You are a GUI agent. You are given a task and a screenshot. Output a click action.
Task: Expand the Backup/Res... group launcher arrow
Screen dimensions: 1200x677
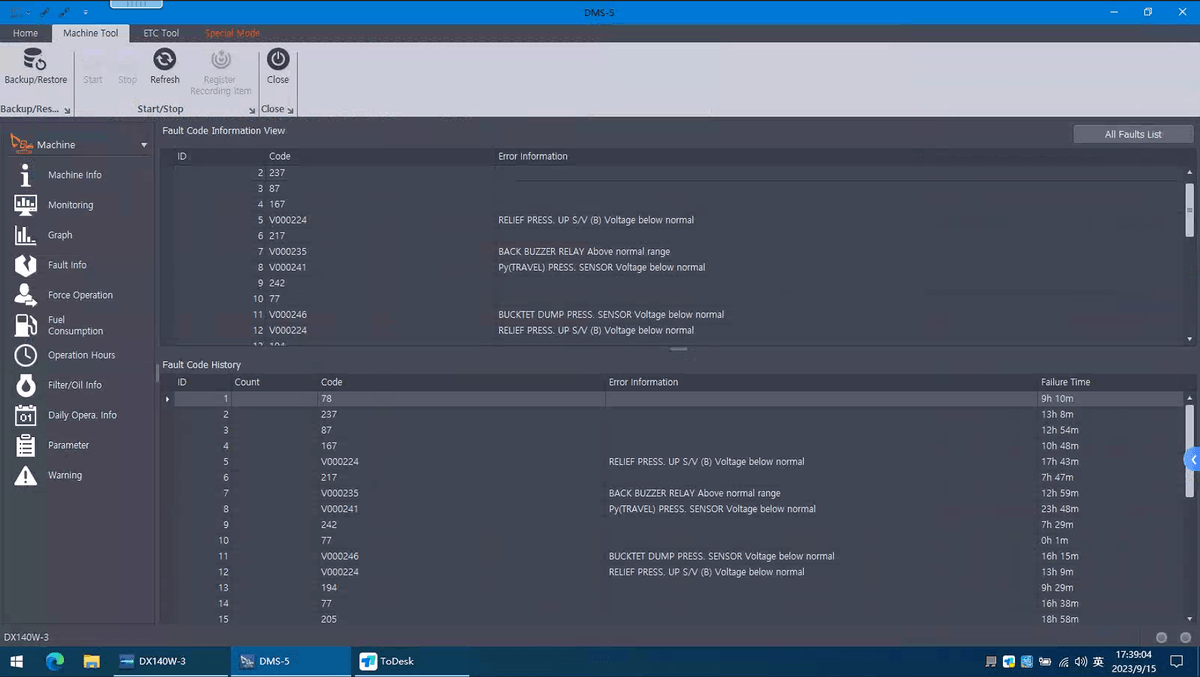(x=67, y=110)
